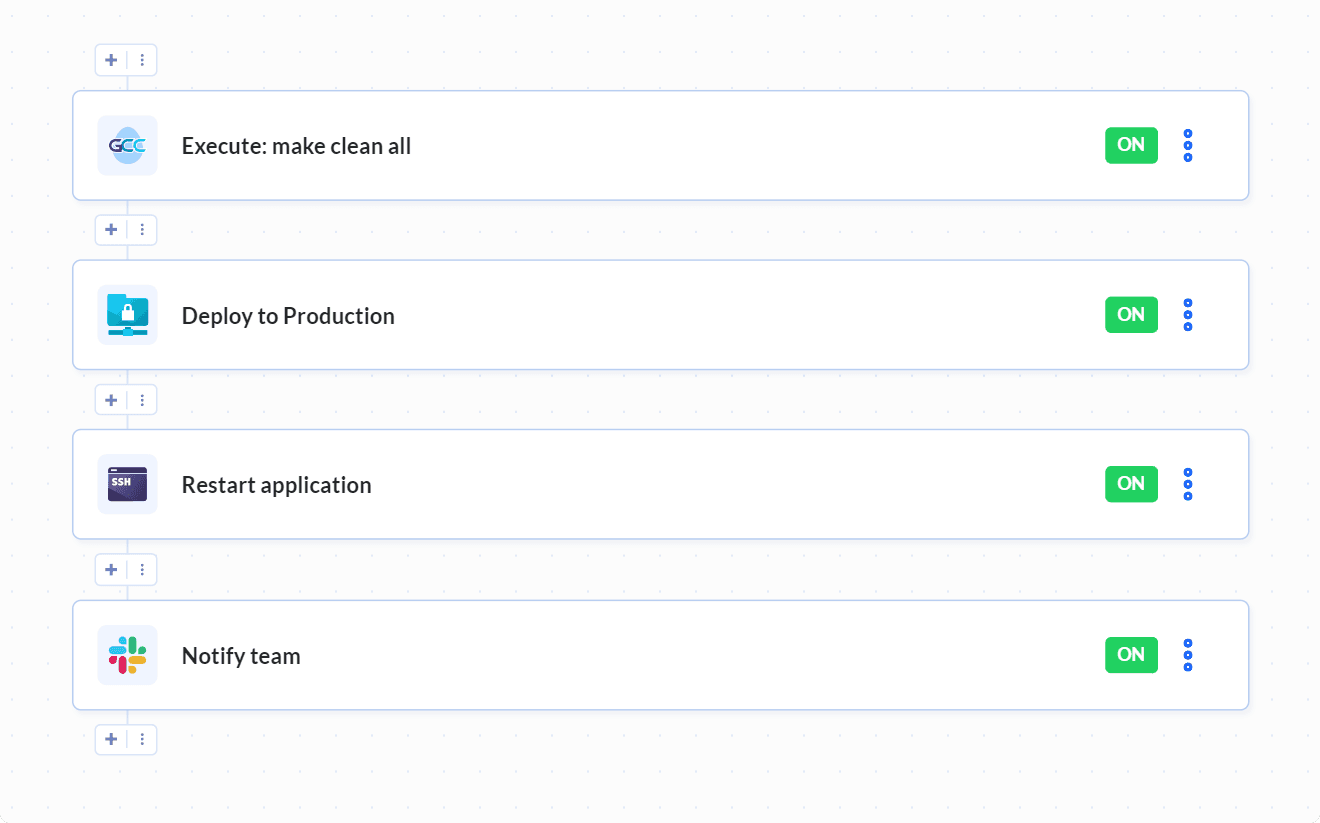Click the Notify team step card
Screen dimensions: 1320x823
pyautogui.click(x=660, y=655)
